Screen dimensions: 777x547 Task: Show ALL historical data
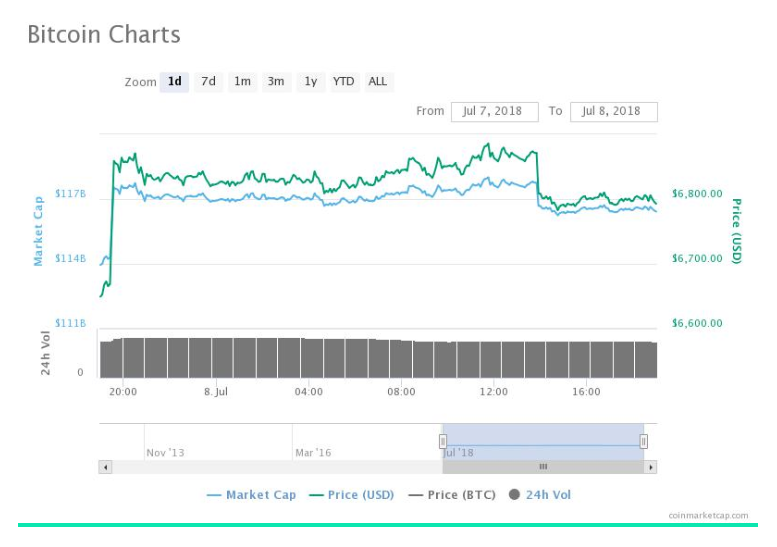pyautogui.click(x=378, y=82)
